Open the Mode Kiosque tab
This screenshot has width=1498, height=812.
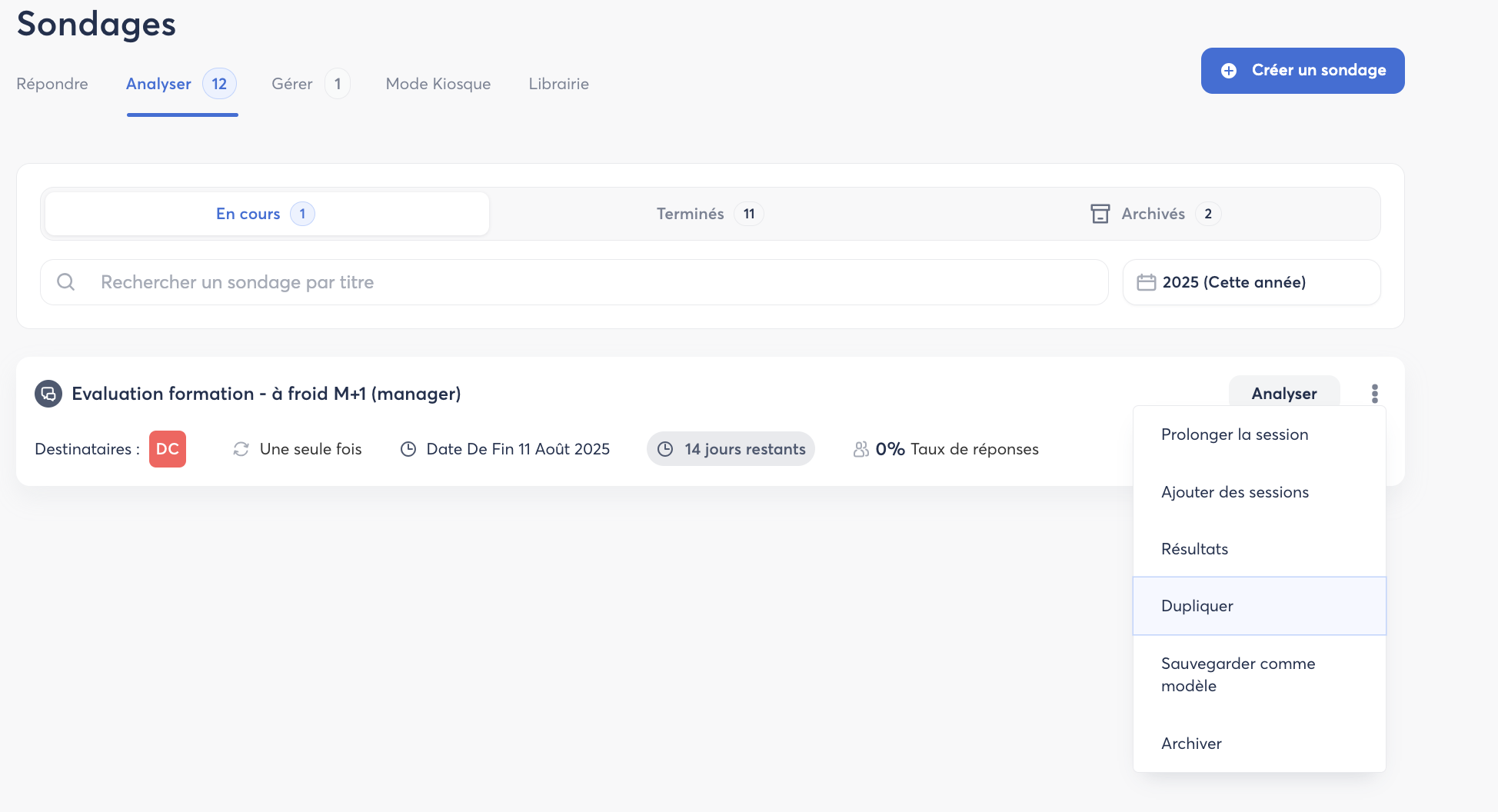(x=438, y=84)
